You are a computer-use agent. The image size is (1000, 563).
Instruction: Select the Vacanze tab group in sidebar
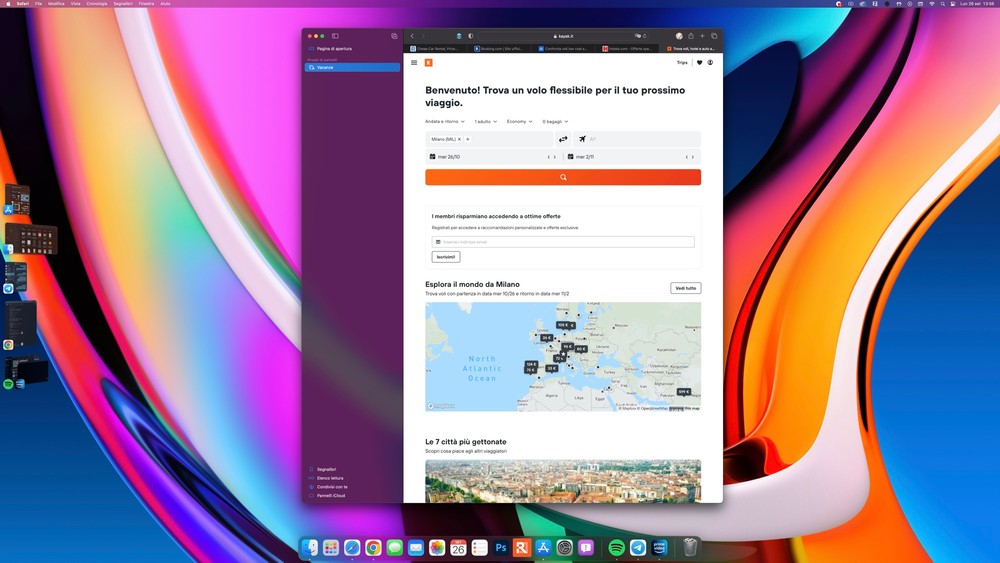pyautogui.click(x=352, y=67)
